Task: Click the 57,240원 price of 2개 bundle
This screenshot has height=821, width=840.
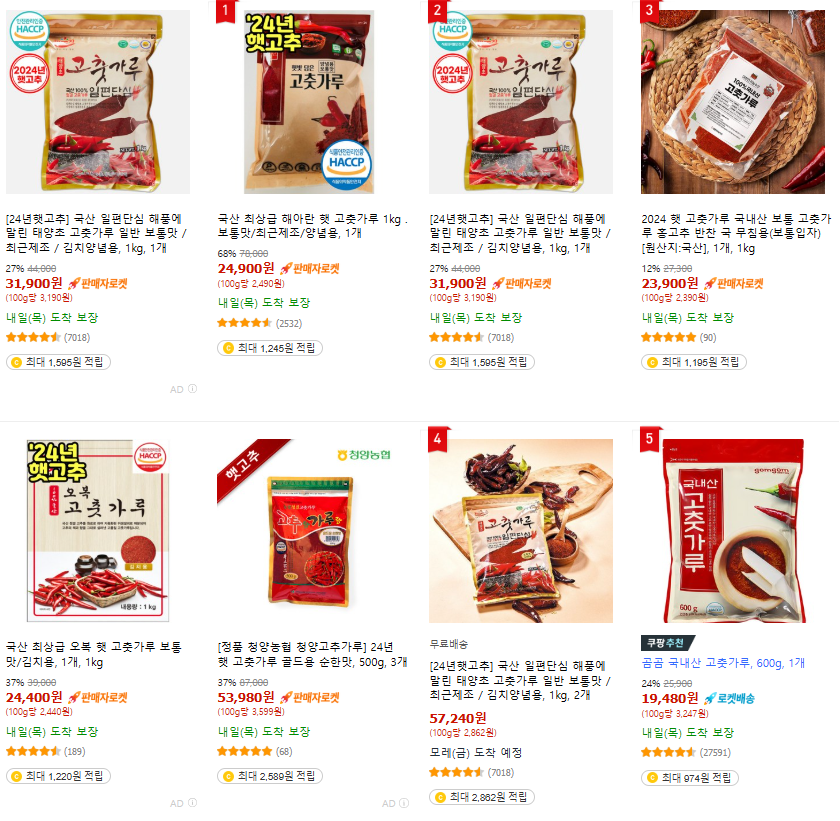Action: pyautogui.click(x=458, y=718)
